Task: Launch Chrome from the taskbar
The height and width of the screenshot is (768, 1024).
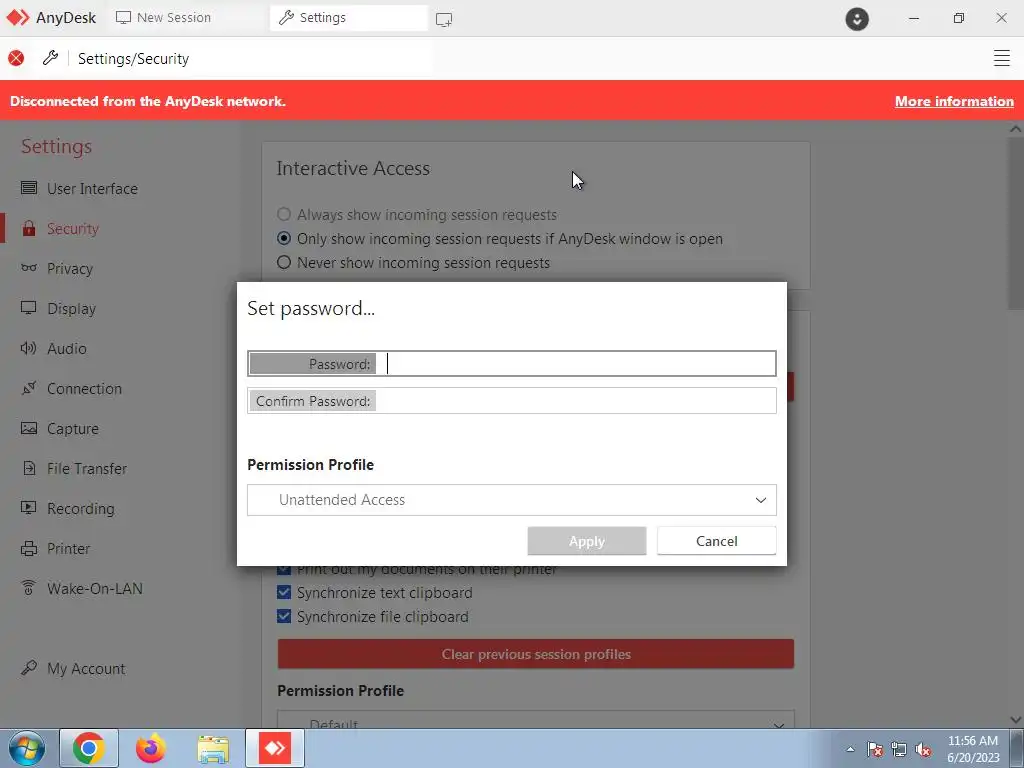Action: (x=89, y=748)
